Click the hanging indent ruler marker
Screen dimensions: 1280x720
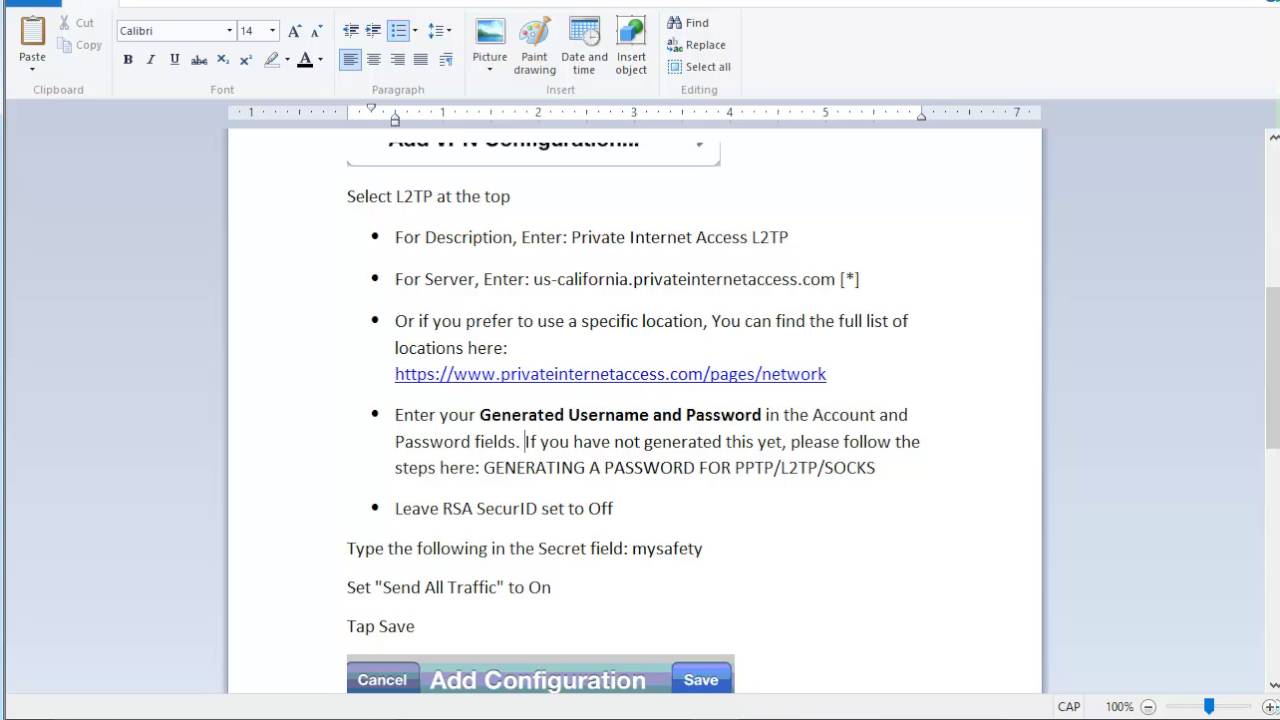(395, 117)
